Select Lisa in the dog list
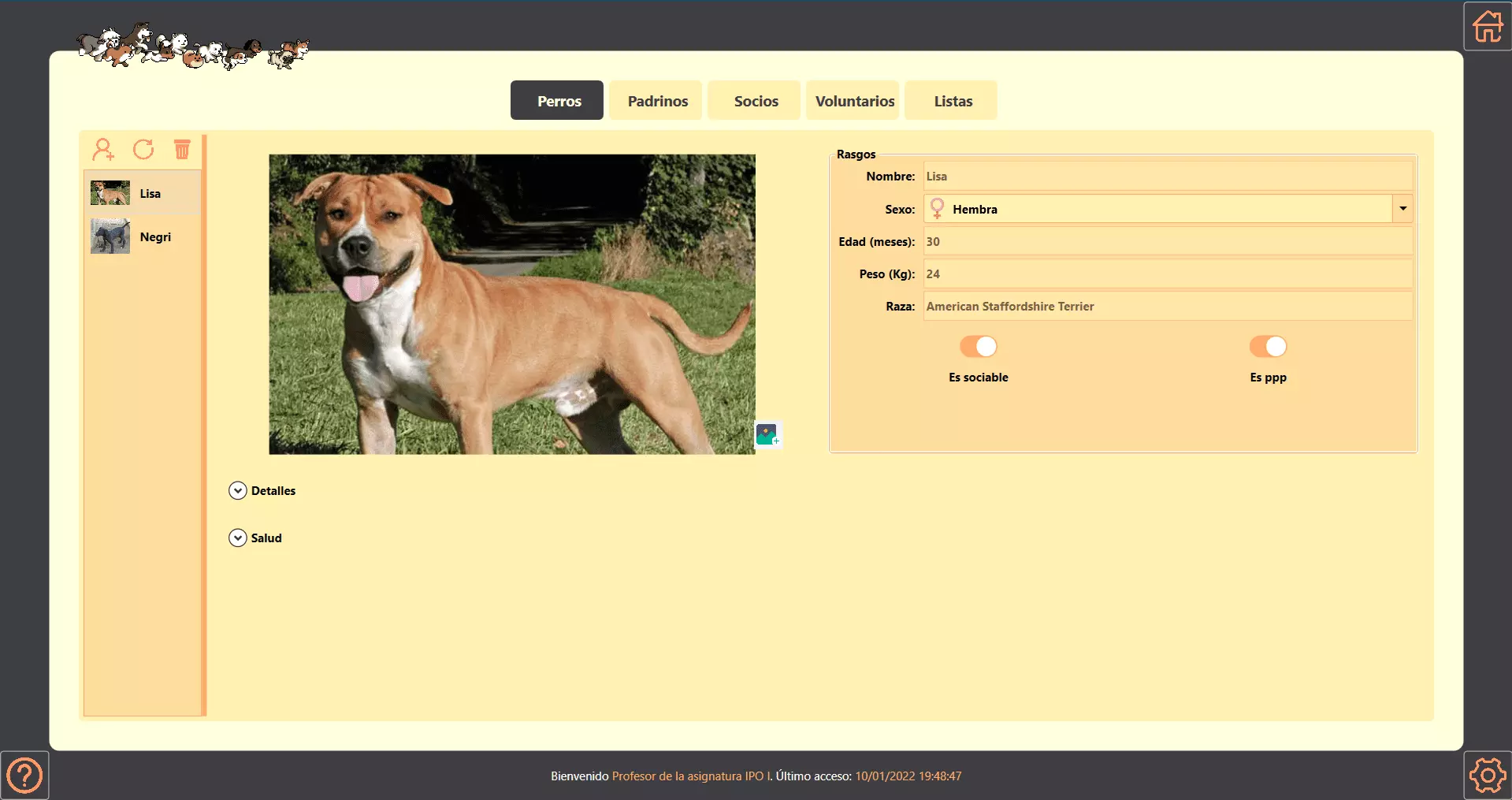Image resolution: width=1512 pixels, height=800 pixels. coord(143,193)
